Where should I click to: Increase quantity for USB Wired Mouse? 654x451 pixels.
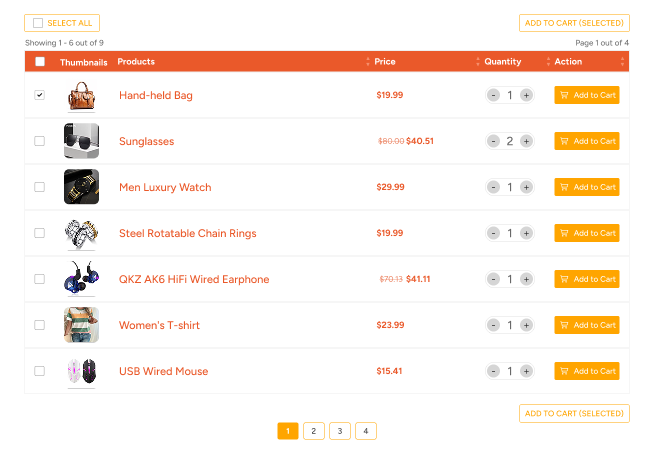coord(526,371)
